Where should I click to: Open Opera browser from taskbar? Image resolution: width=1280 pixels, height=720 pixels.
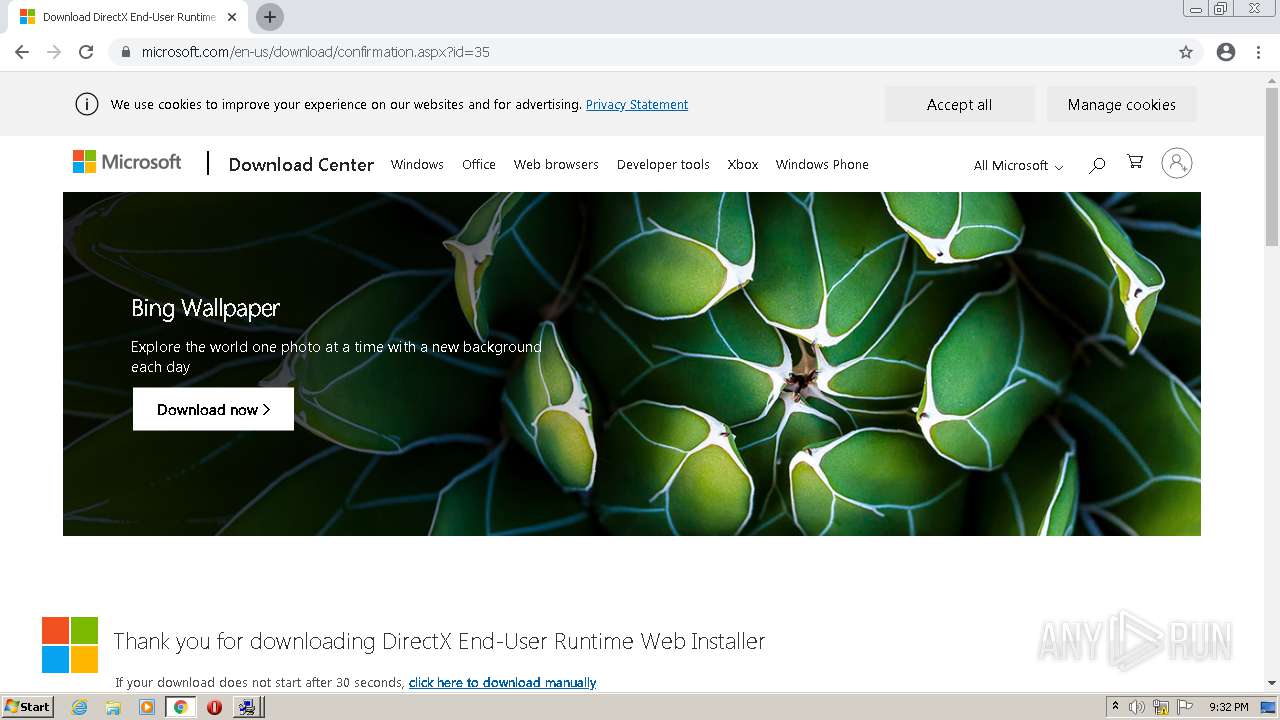[x=214, y=707]
